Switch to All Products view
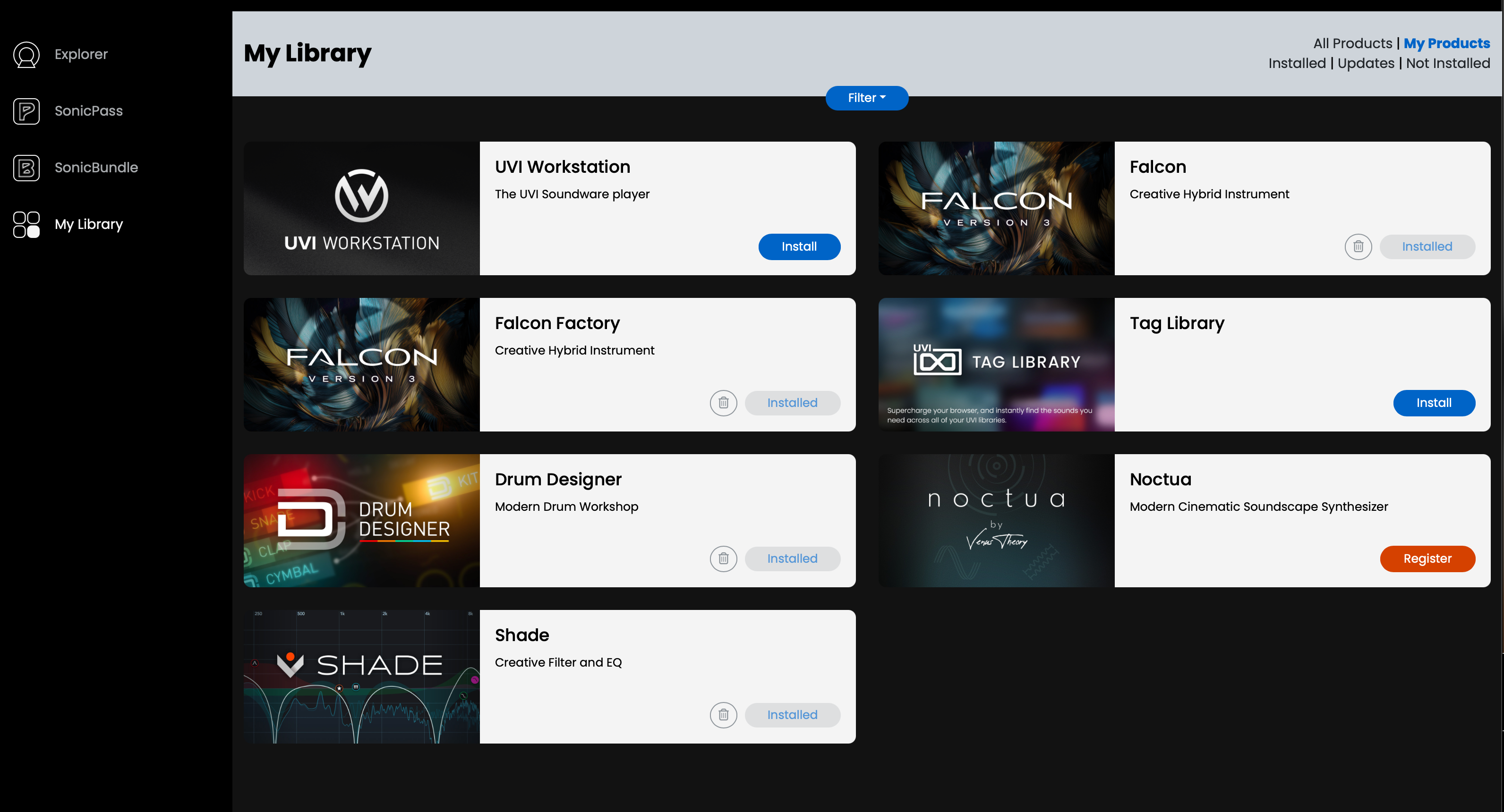 (1352, 44)
